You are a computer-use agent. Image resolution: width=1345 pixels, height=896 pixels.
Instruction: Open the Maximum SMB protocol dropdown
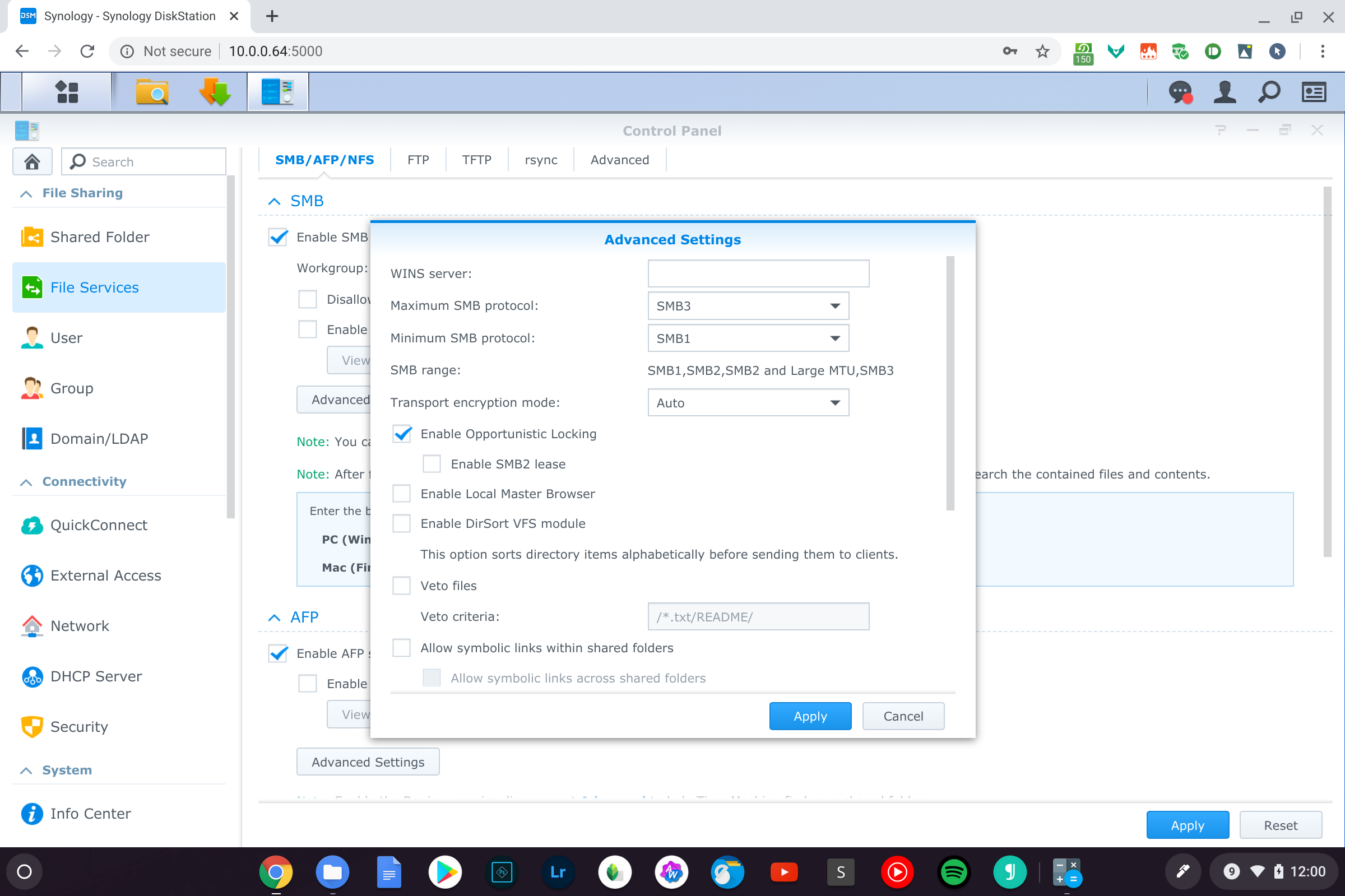[x=748, y=307]
